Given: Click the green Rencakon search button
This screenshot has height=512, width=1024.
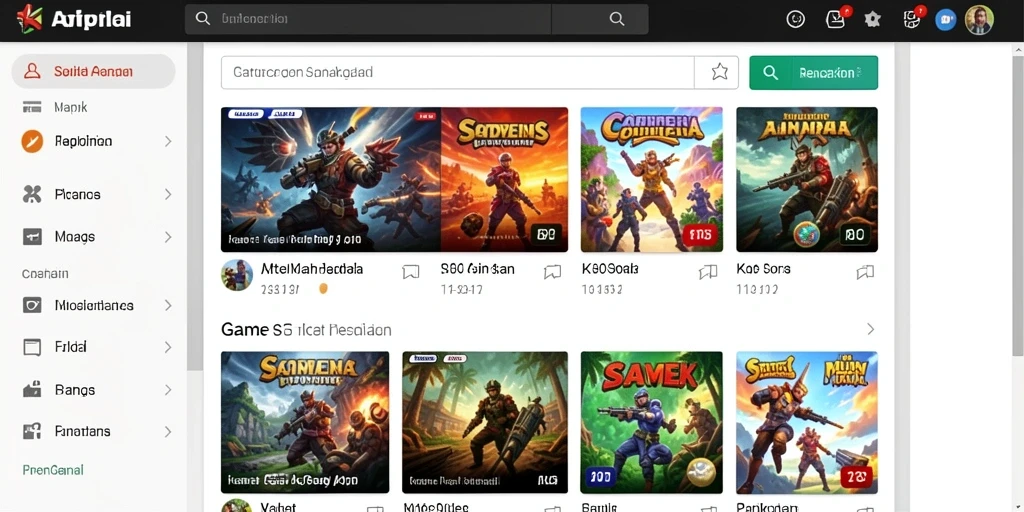Looking at the screenshot, I should [x=813, y=72].
